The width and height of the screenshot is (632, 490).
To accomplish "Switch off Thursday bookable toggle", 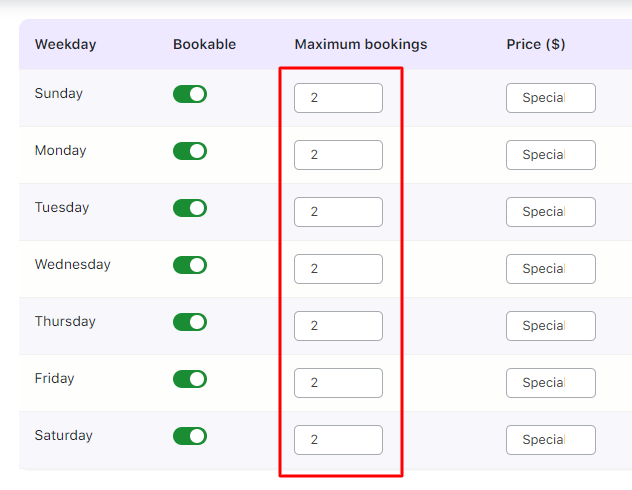I will [190, 322].
